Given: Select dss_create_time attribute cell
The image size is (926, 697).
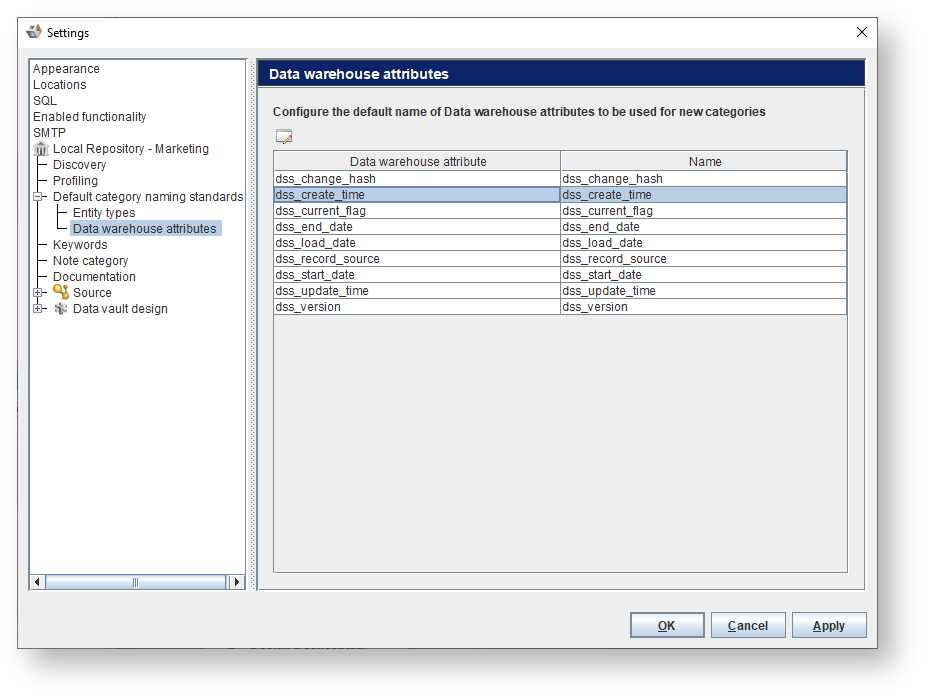Looking at the screenshot, I should pyautogui.click(x=417, y=194).
